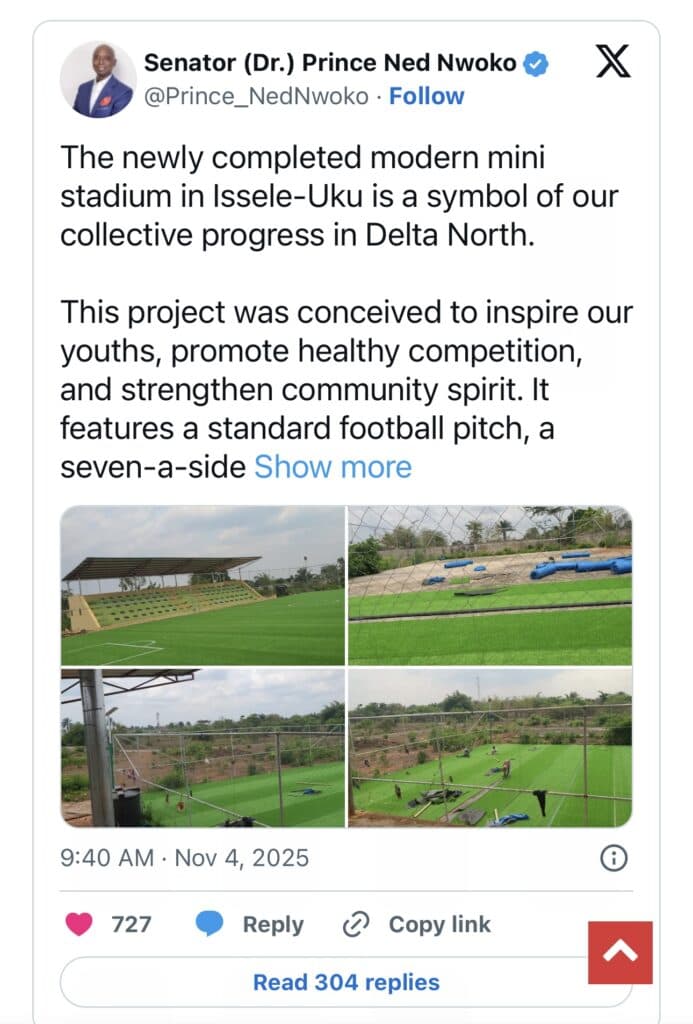Open the bottom-right striped pitch photo
The width and height of the screenshot is (693, 1024).
tap(490, 748)
